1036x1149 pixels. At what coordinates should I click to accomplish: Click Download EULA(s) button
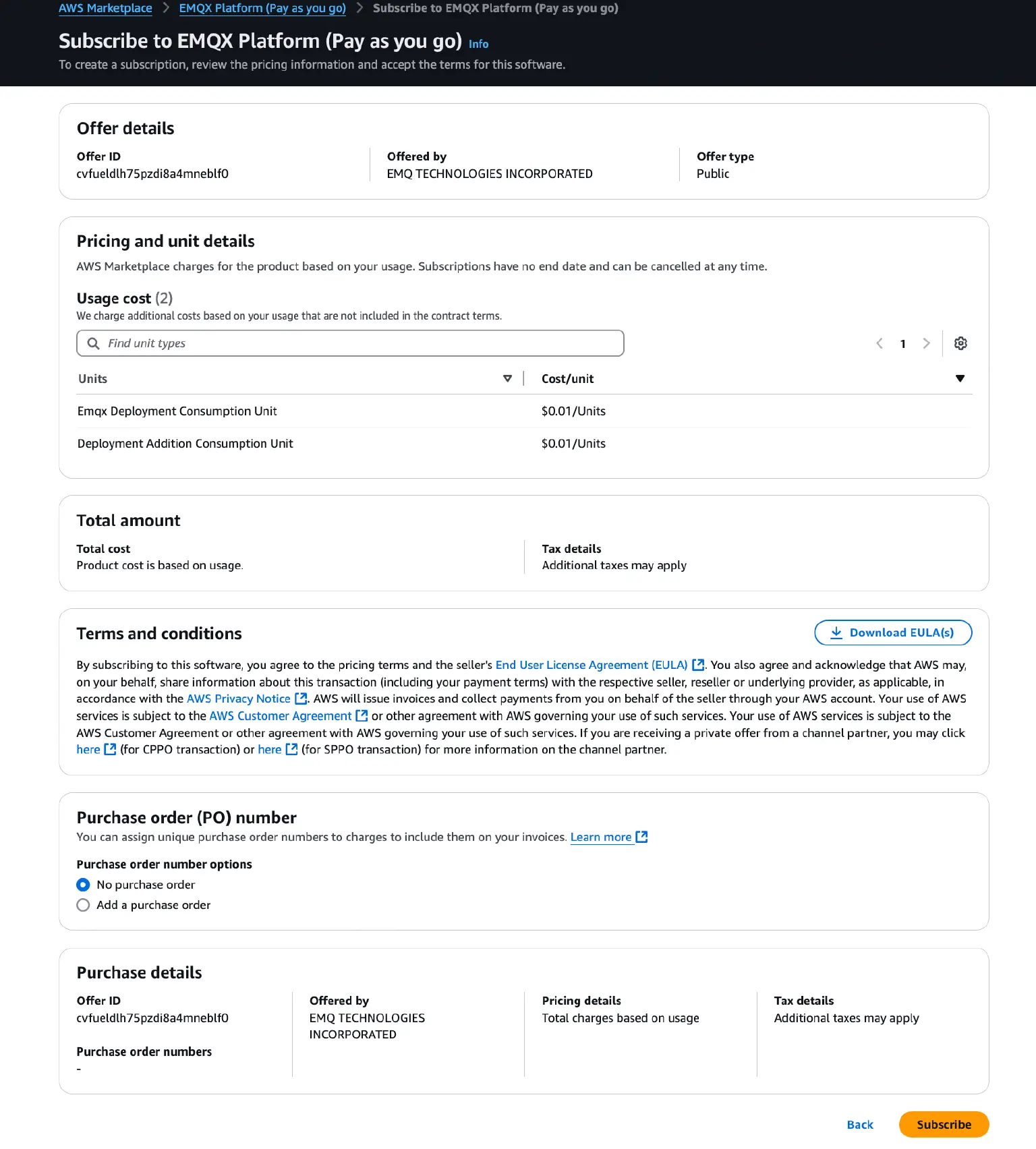coord(893,632)
